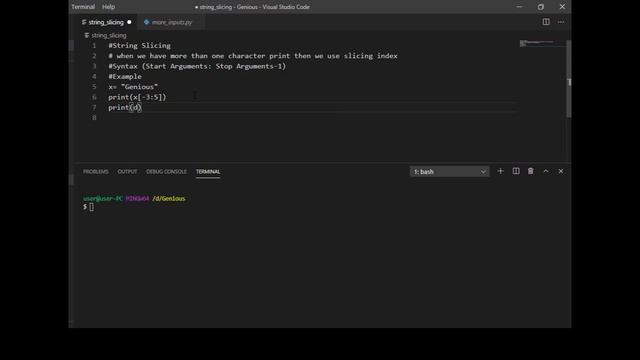Switch to the string_slicing editor tab

click(106, 22)
